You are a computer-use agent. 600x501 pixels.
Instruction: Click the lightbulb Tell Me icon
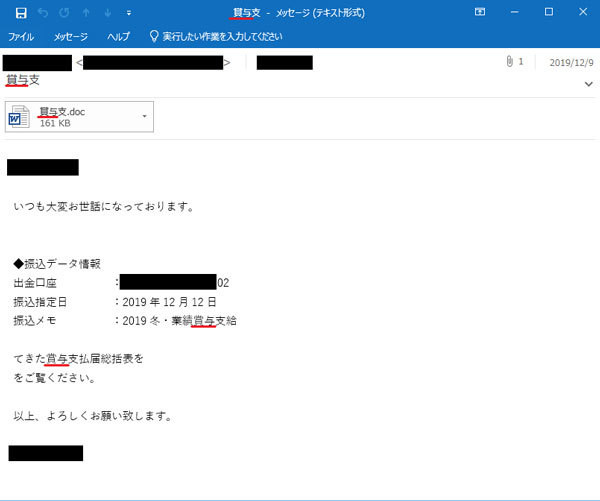[x=154, y=36]
